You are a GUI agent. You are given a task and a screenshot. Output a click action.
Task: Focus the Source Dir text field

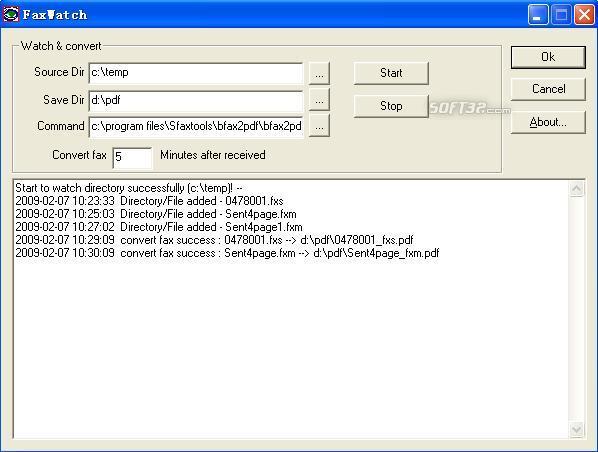coord(196,73)
